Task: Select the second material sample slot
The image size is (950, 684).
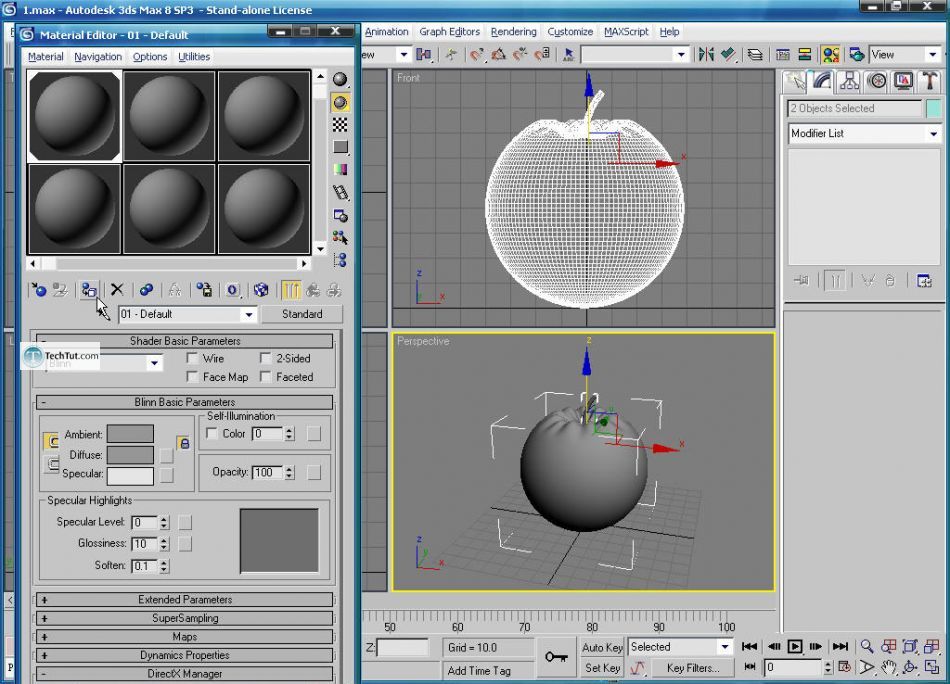Action: [x=169, y=116]
